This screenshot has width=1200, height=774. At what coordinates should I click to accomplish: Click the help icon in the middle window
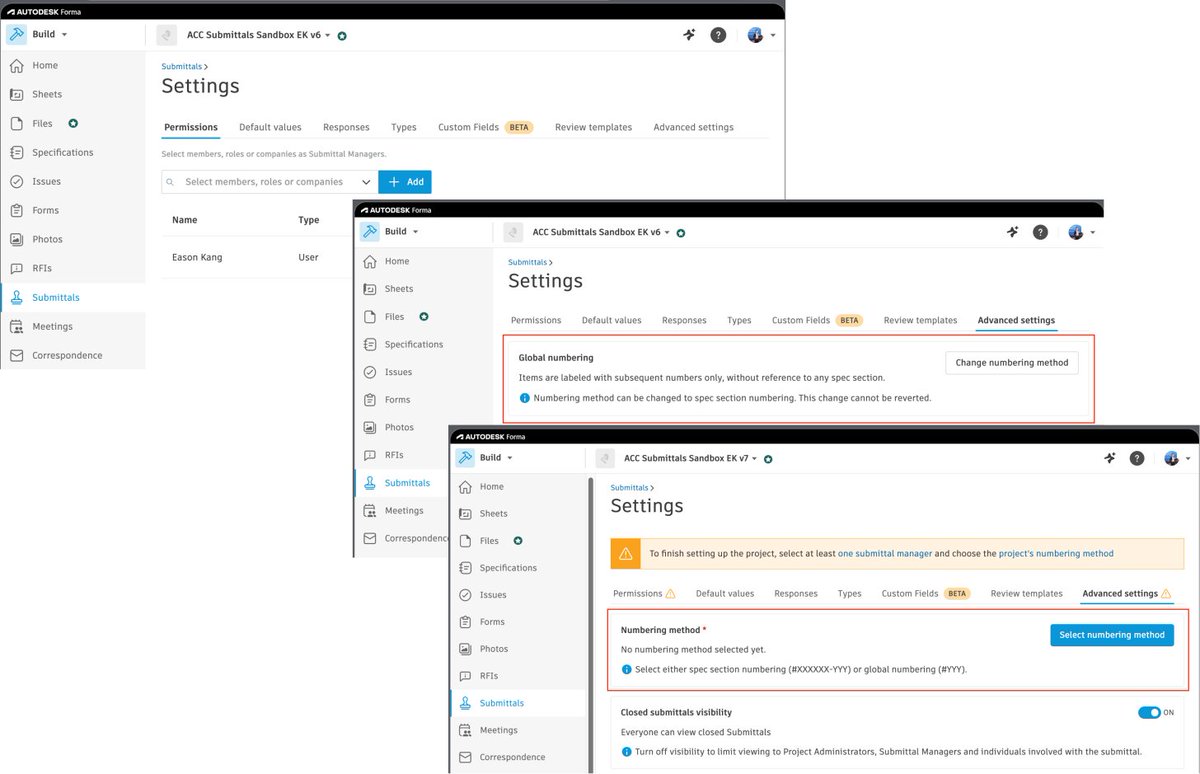coord(1040,232)
